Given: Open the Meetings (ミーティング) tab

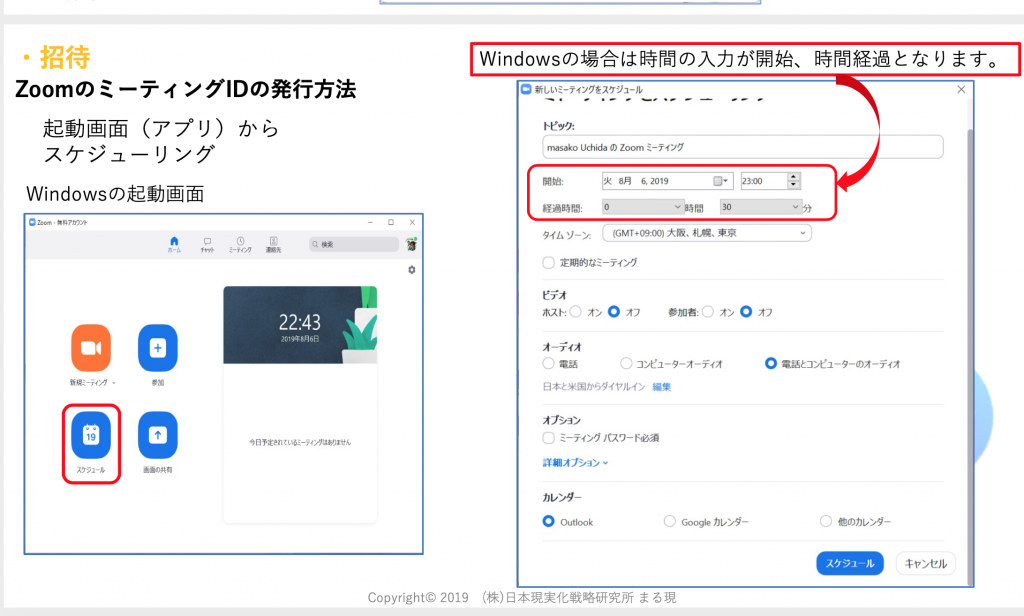Looking at the screenshot, I should click(240, 244).
